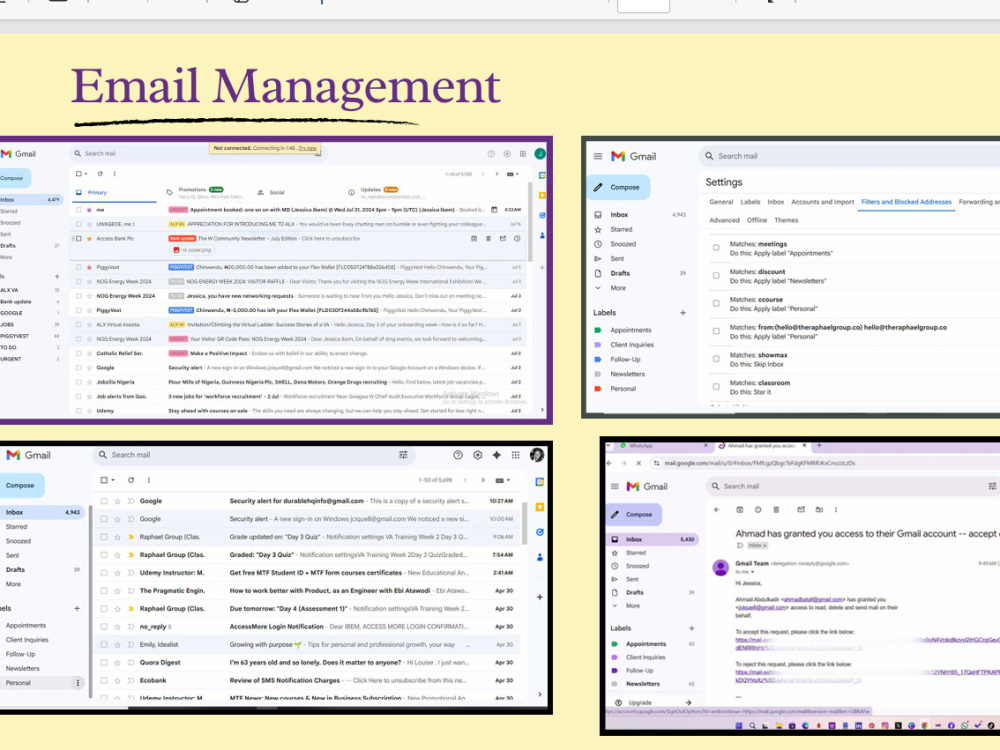Open Instagram icon in Ahmad screenshot taskbar

pos(885,726)
